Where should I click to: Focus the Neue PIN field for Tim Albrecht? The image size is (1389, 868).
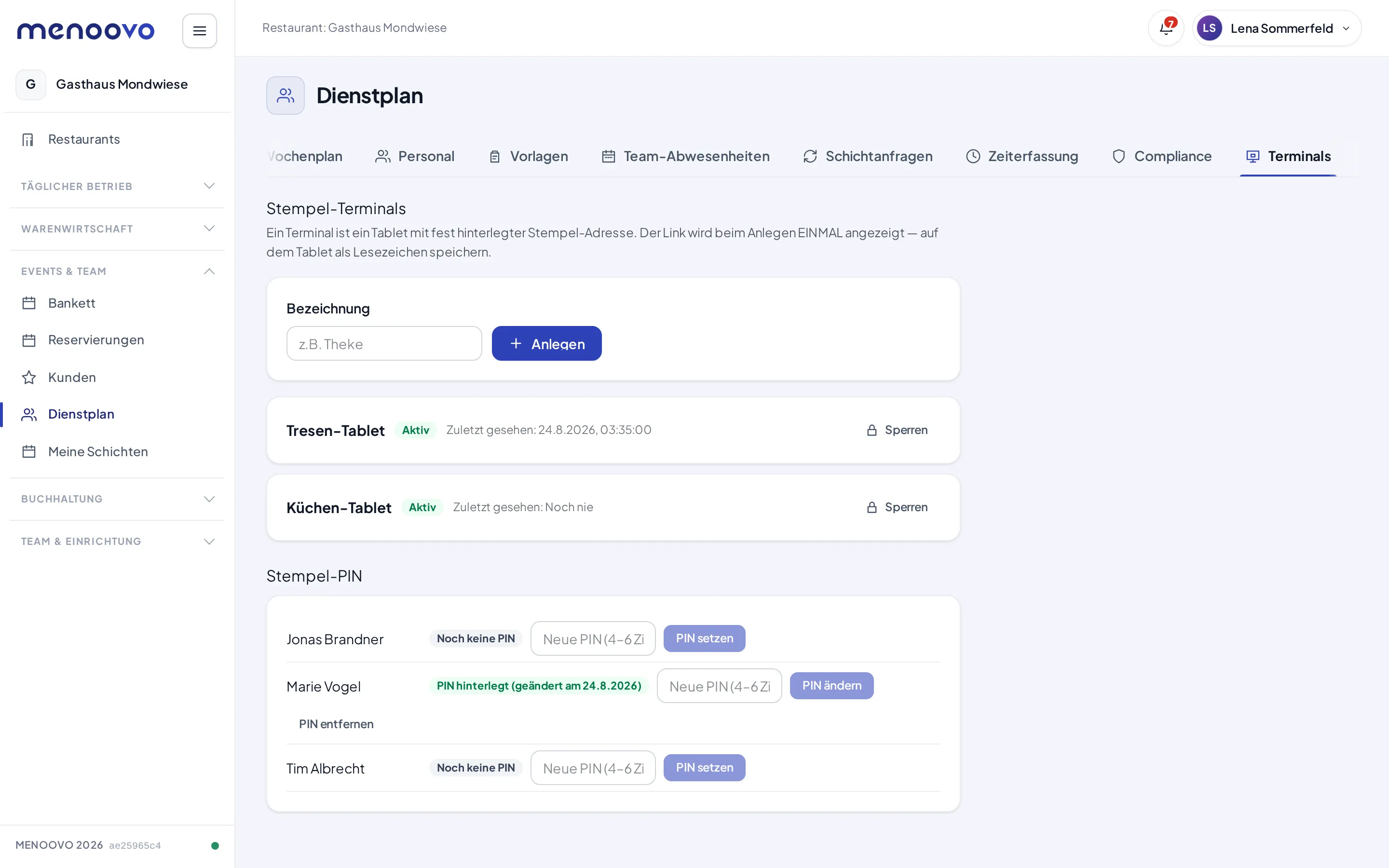click(x=593, y=768)
